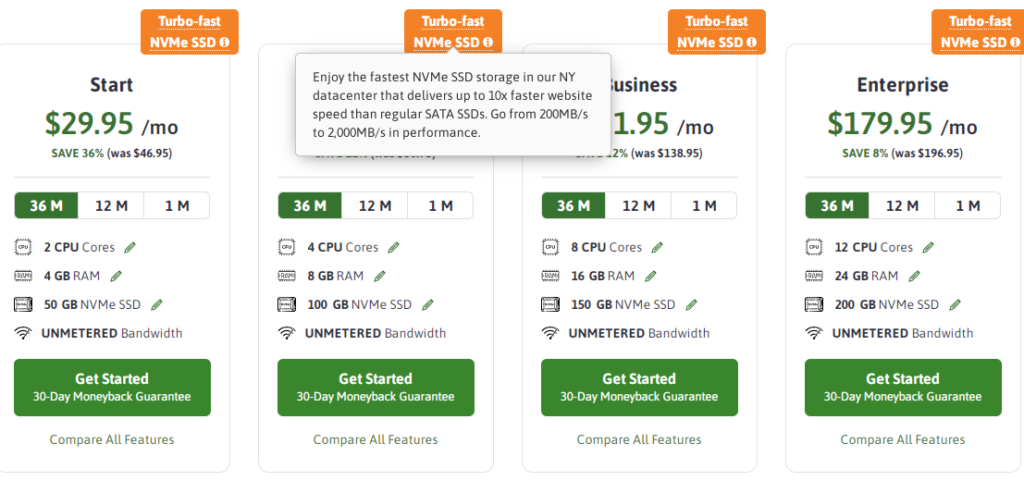The height and width of the screenshot is (481, 1024).
Task: Select 1 M term on second plan
Action: (x=441, y=206)
